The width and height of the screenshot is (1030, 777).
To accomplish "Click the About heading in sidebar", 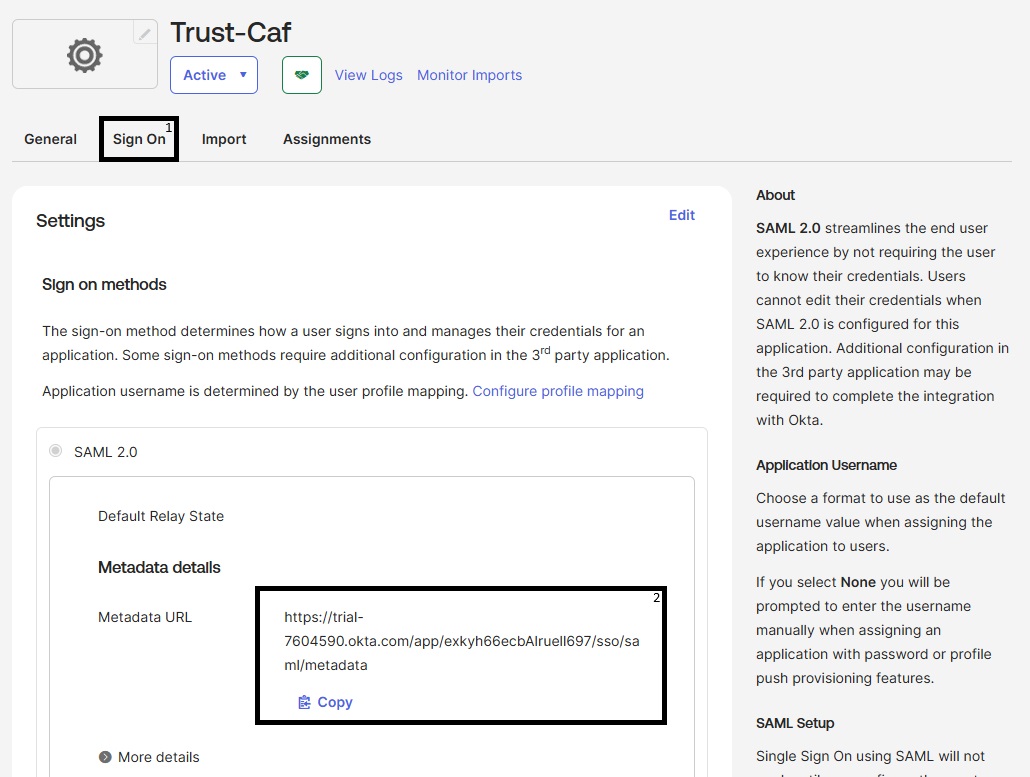I will [x=775, y=195].
